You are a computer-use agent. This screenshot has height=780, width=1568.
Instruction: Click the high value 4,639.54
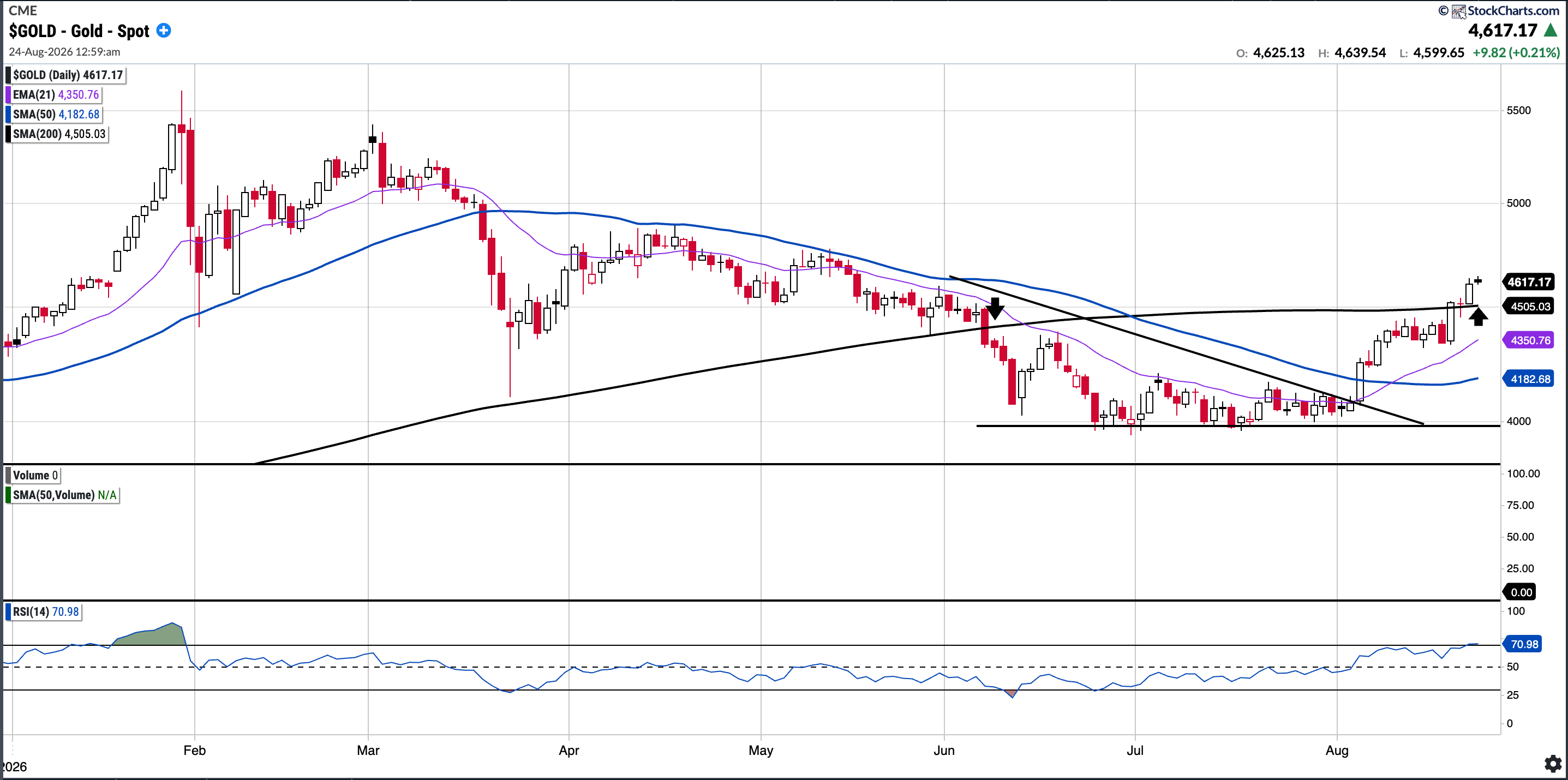(1360, 53)
